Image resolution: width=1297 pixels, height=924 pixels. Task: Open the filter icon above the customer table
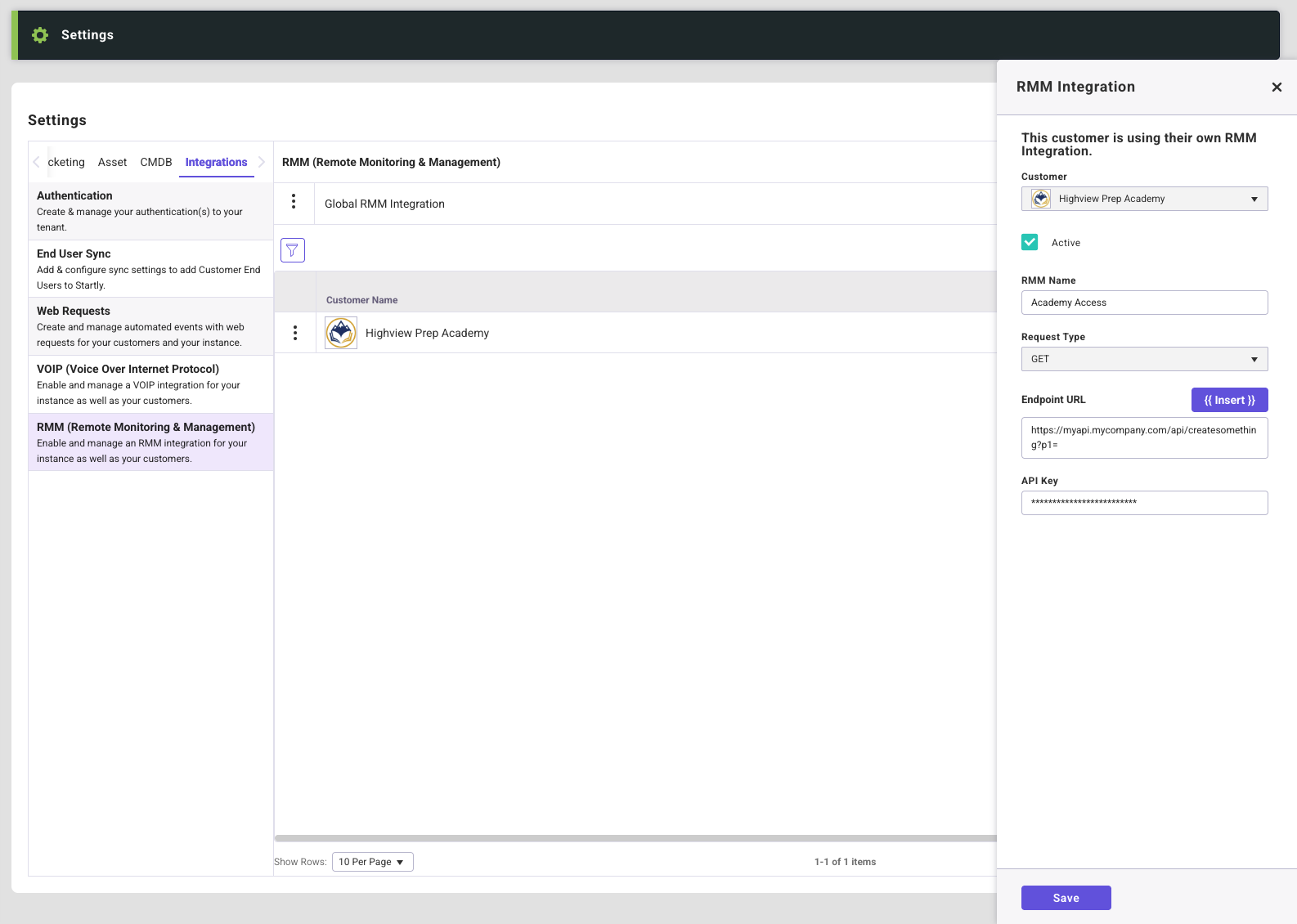pos(293,250)
